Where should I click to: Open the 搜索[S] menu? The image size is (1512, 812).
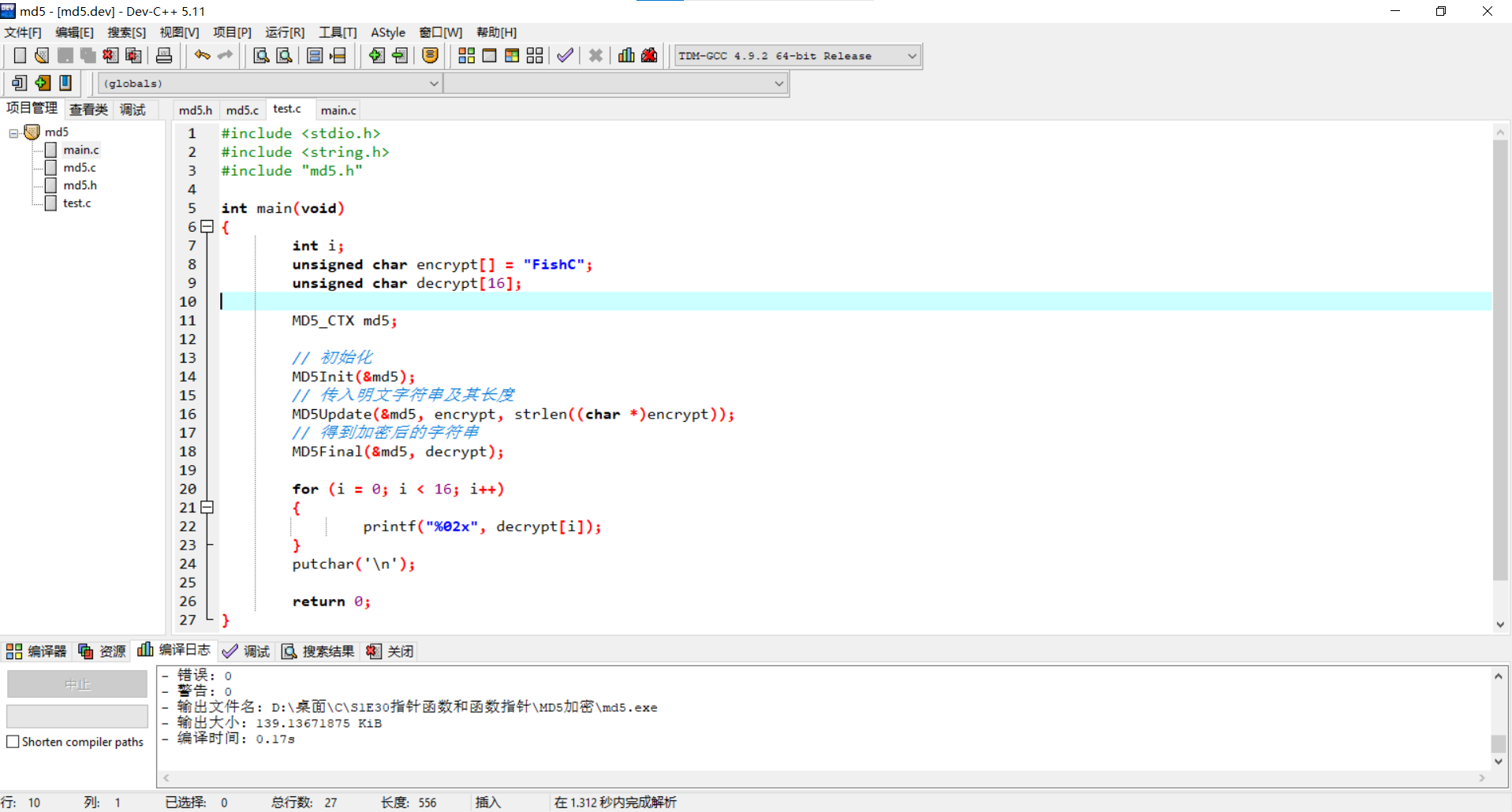click(x=126, y=32)
